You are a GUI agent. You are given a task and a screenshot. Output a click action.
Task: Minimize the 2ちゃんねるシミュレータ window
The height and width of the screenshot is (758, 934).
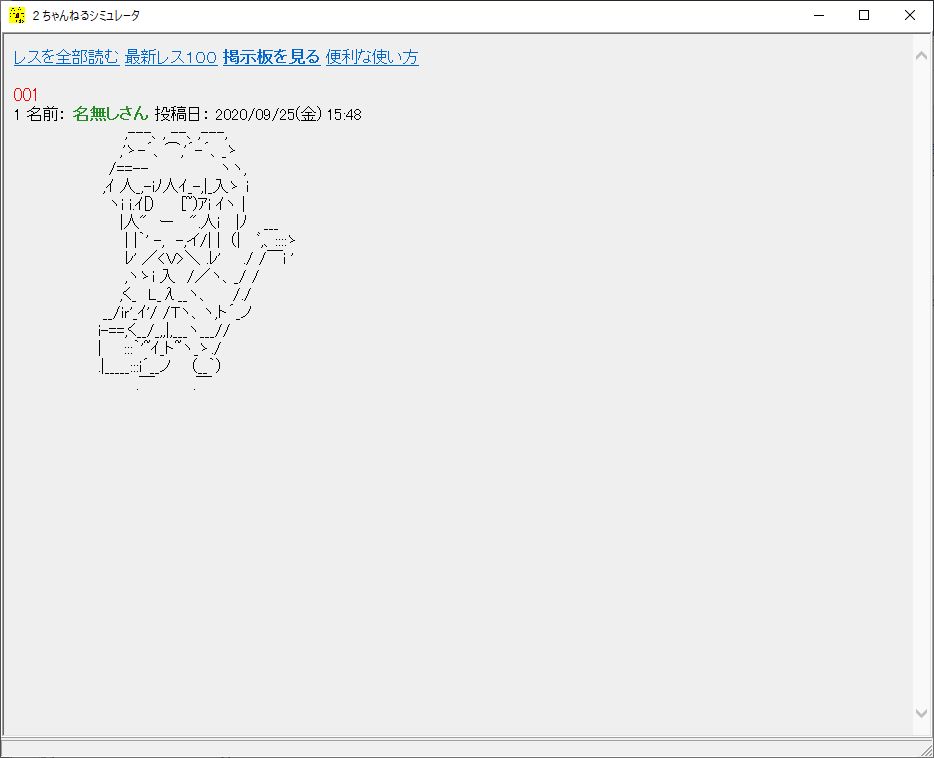[818, 15]
